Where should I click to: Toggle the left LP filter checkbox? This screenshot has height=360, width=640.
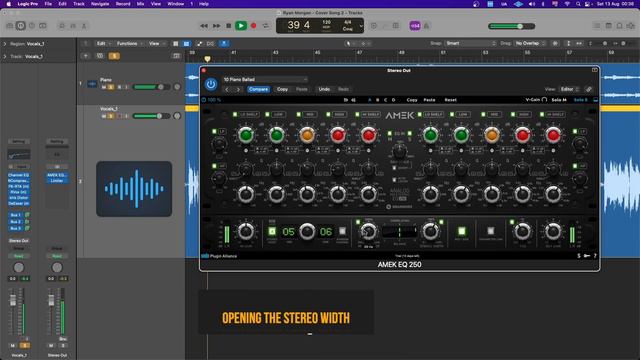coord(214,131)
